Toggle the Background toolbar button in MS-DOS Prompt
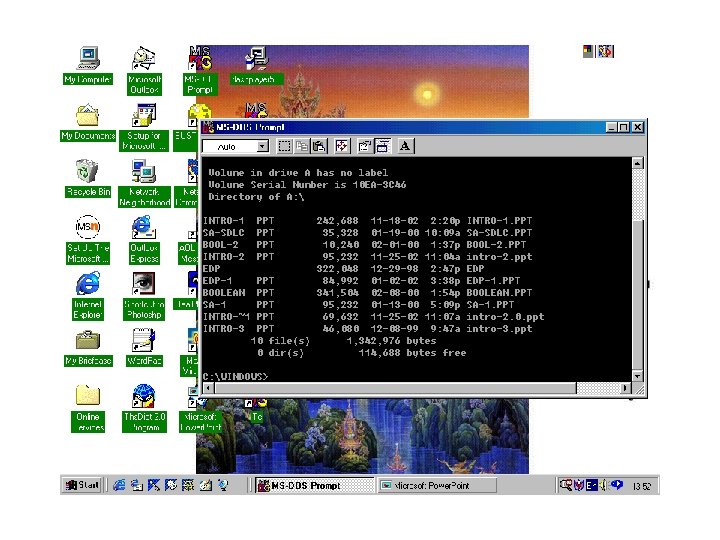This screenshot has width=720, height=540. pos(382,146)
